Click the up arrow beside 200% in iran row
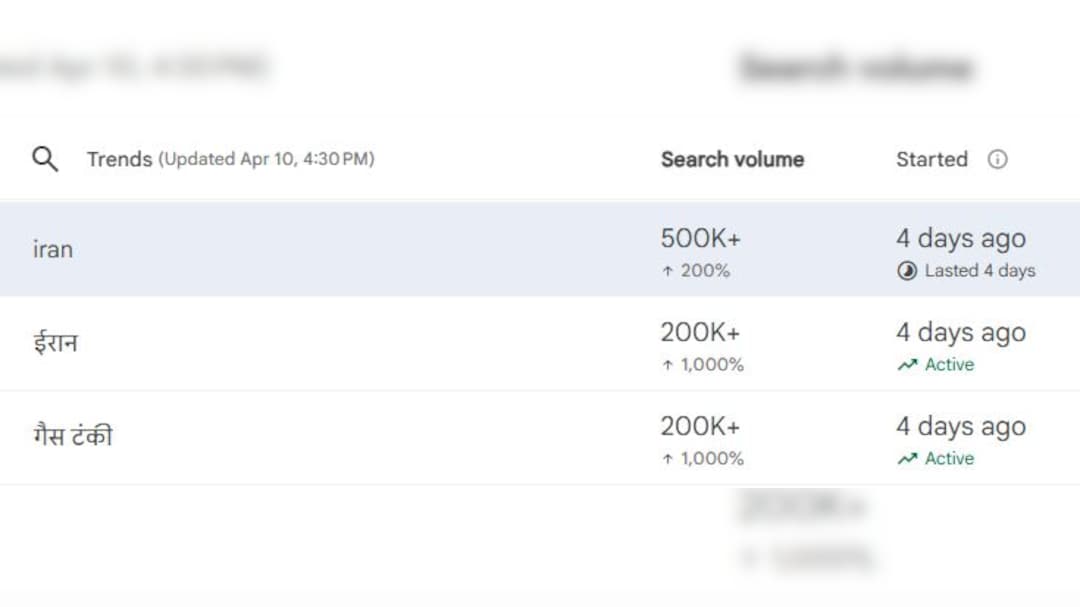This screenshot has width=1080, height=607. (667, 271)
